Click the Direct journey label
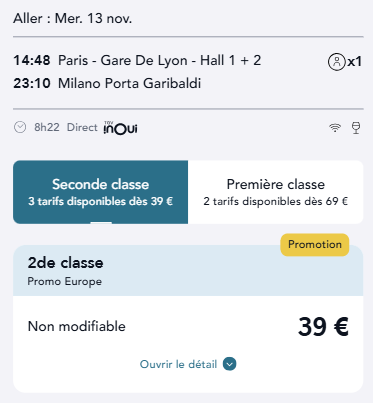This screenshot has width=373, height=403. [82, 127]
